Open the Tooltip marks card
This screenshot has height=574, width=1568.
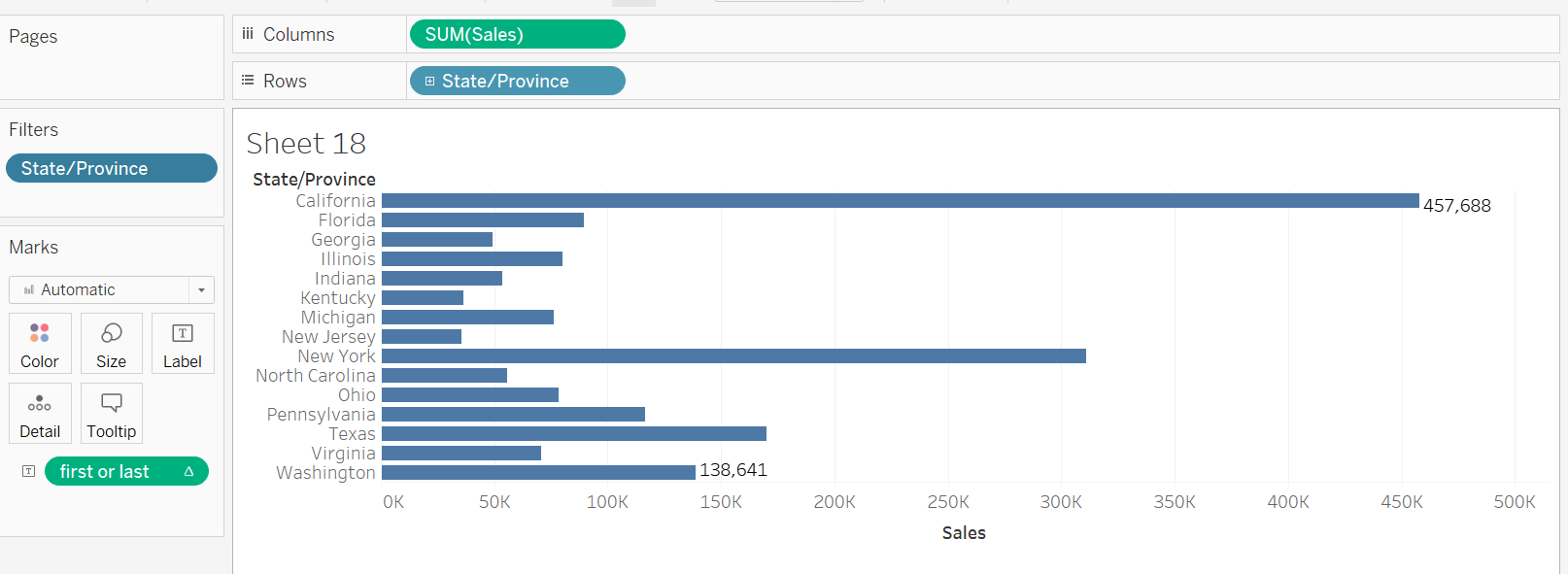tap(112, 414)
